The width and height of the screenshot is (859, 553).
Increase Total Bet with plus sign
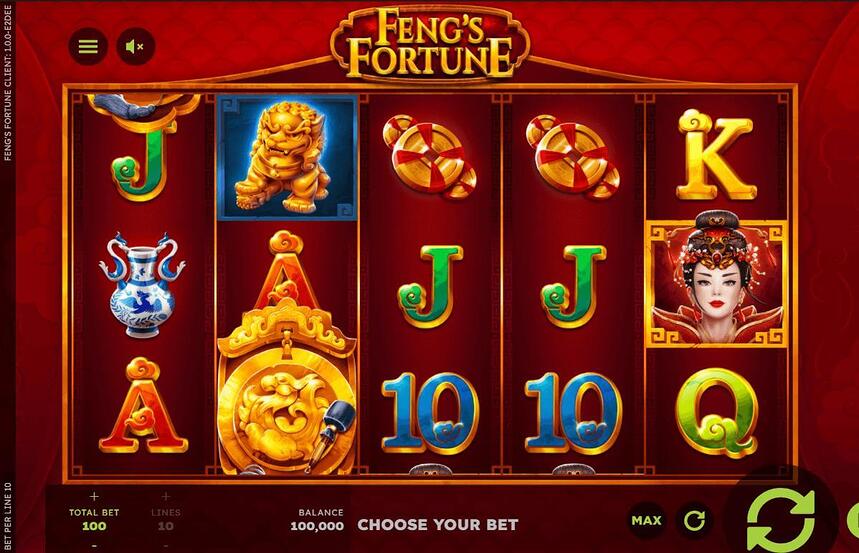coord(94,497)
